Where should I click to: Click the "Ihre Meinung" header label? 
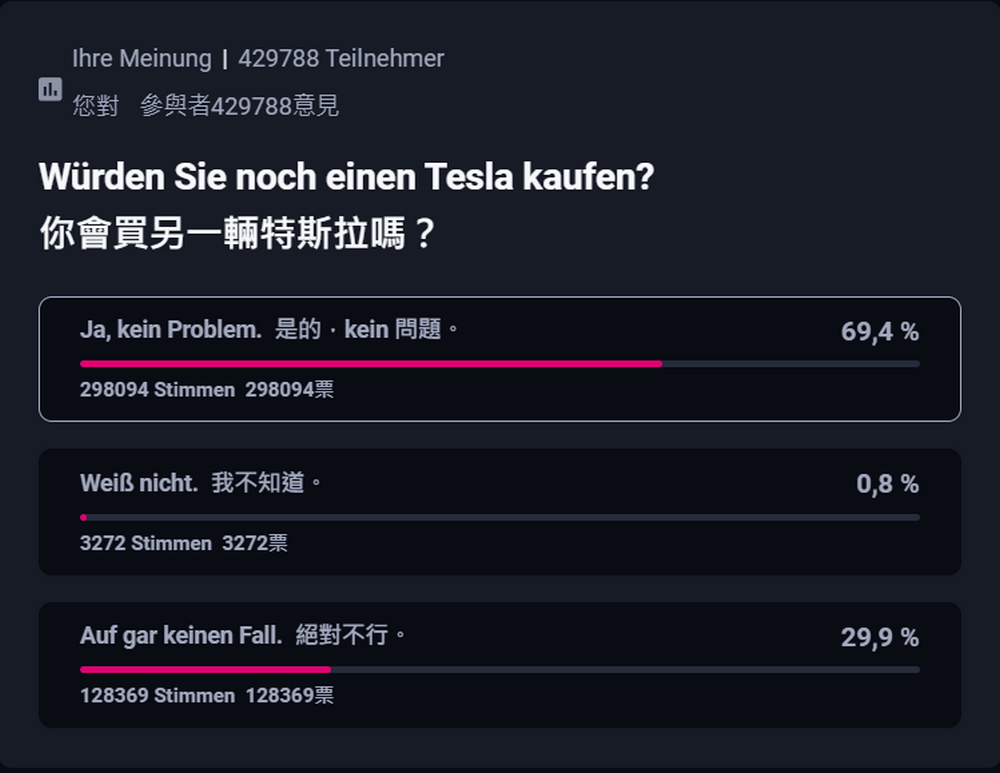point(141,59)
